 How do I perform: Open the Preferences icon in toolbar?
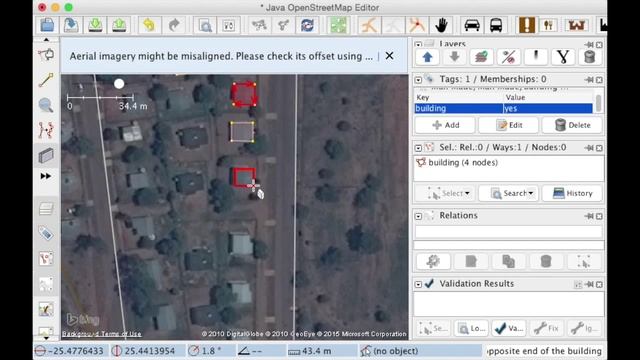229,25
